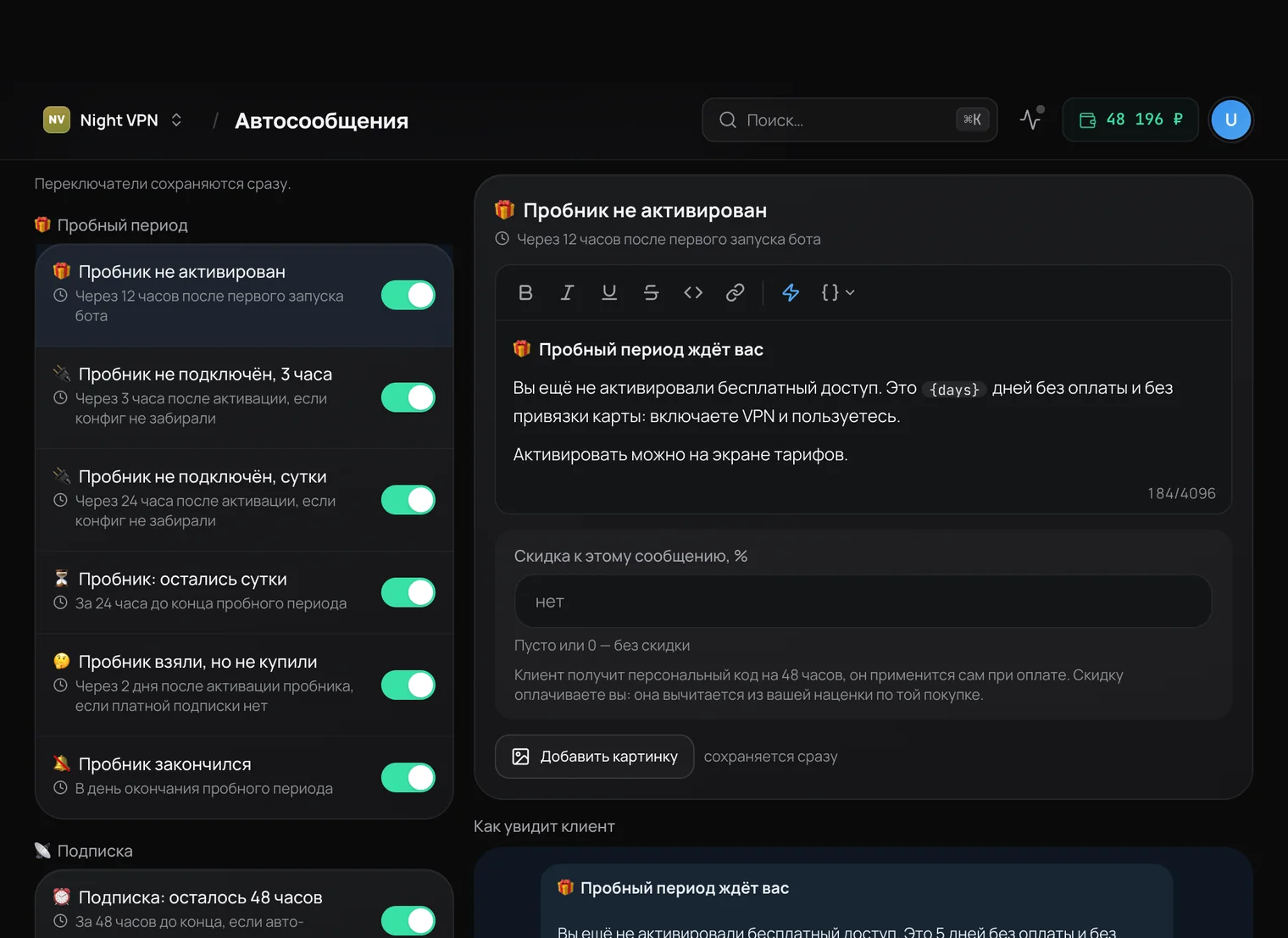Click the blue lightning bolt icon

click(x=791, y=292)
